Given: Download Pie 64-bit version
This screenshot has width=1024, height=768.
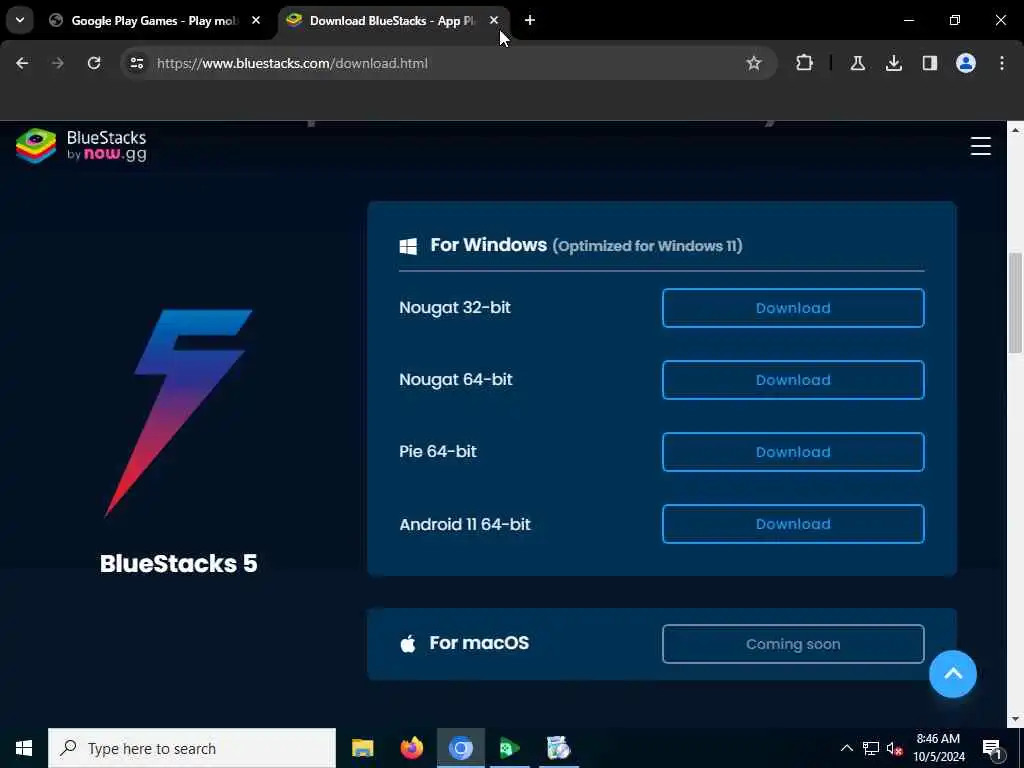Looking at the screenshot, I should 793,451.
